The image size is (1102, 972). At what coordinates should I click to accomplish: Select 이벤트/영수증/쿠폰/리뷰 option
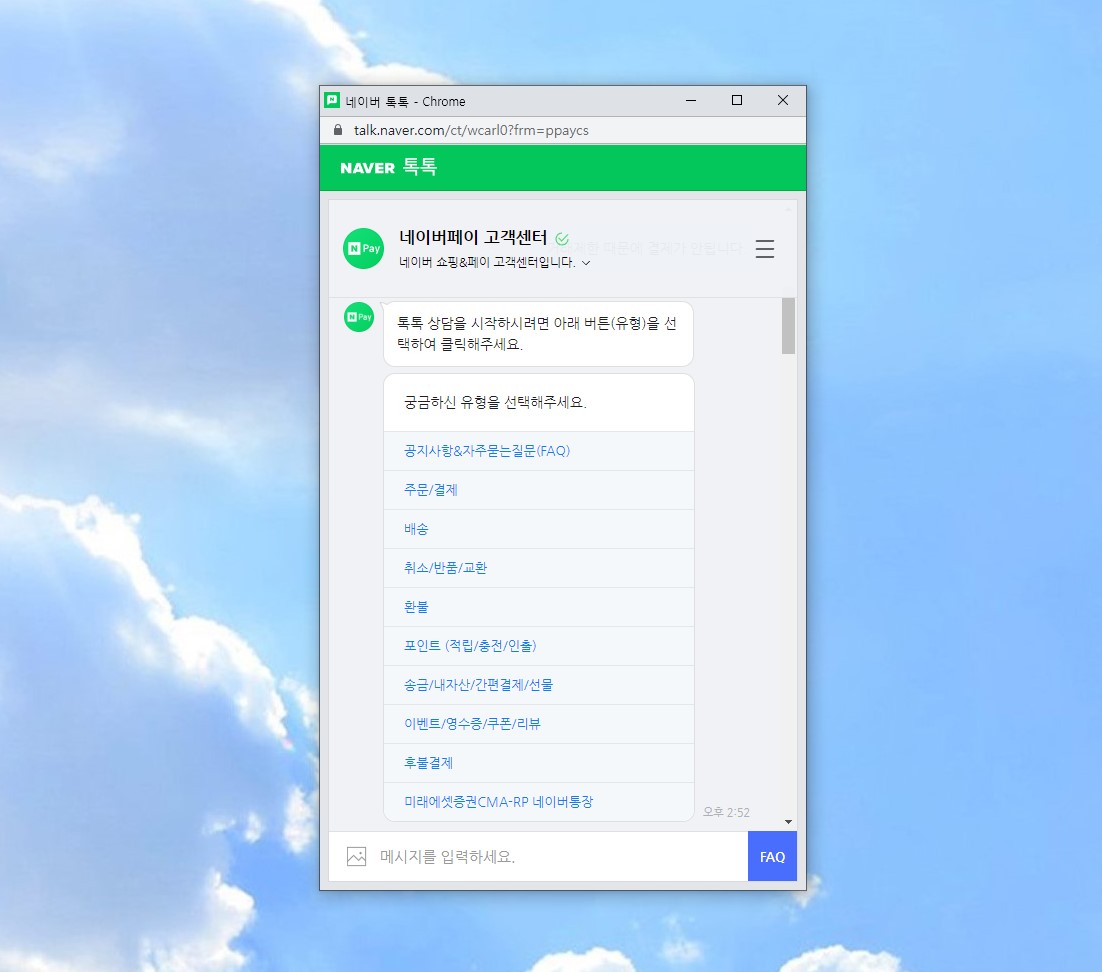(x=539, y=724)
